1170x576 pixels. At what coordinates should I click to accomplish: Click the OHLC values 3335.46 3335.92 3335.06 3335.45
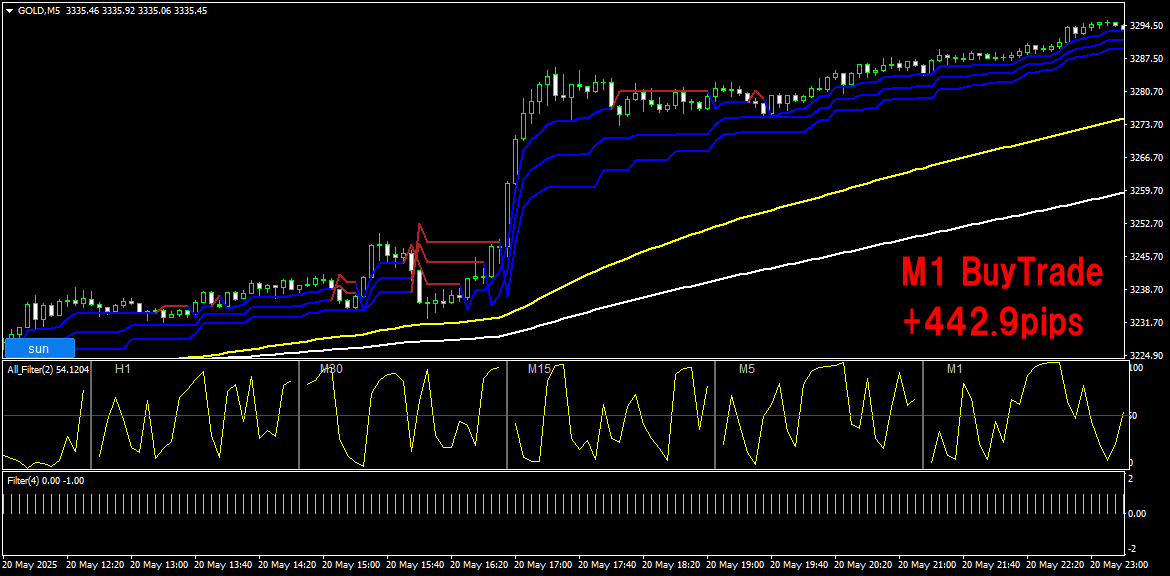click(x=137, y=10)
